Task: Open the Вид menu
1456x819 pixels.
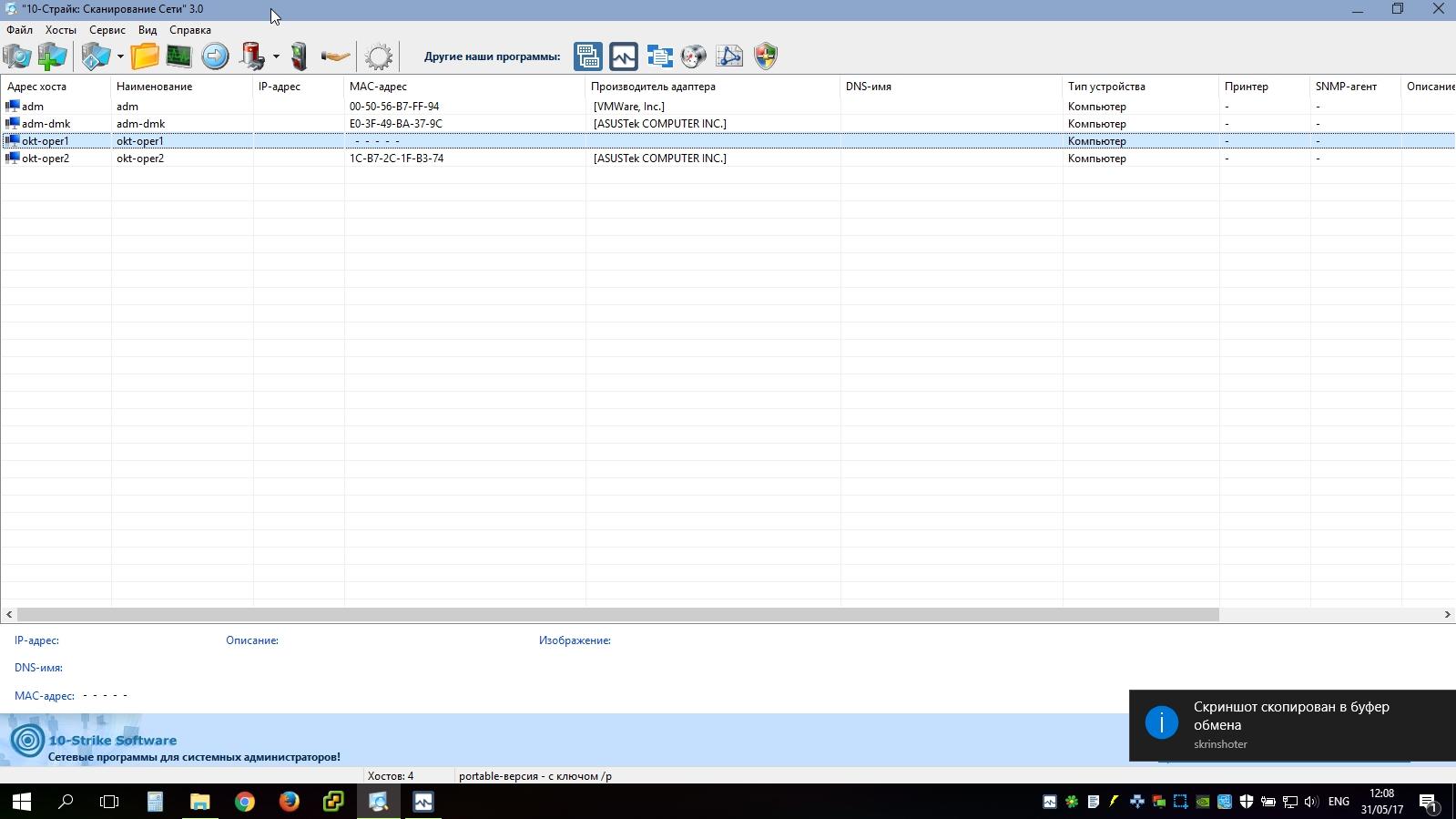Action: tap(148, 30)
